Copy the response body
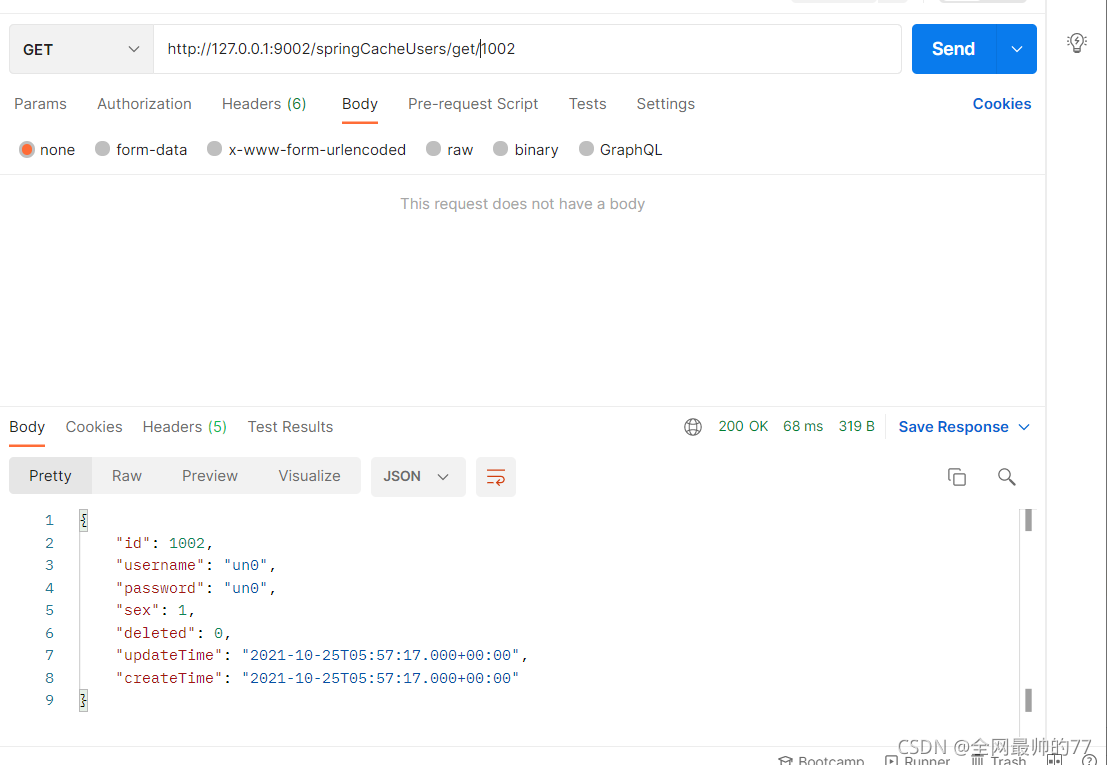This screenshot has height=765, width=1107. click(x=957, y=477)
